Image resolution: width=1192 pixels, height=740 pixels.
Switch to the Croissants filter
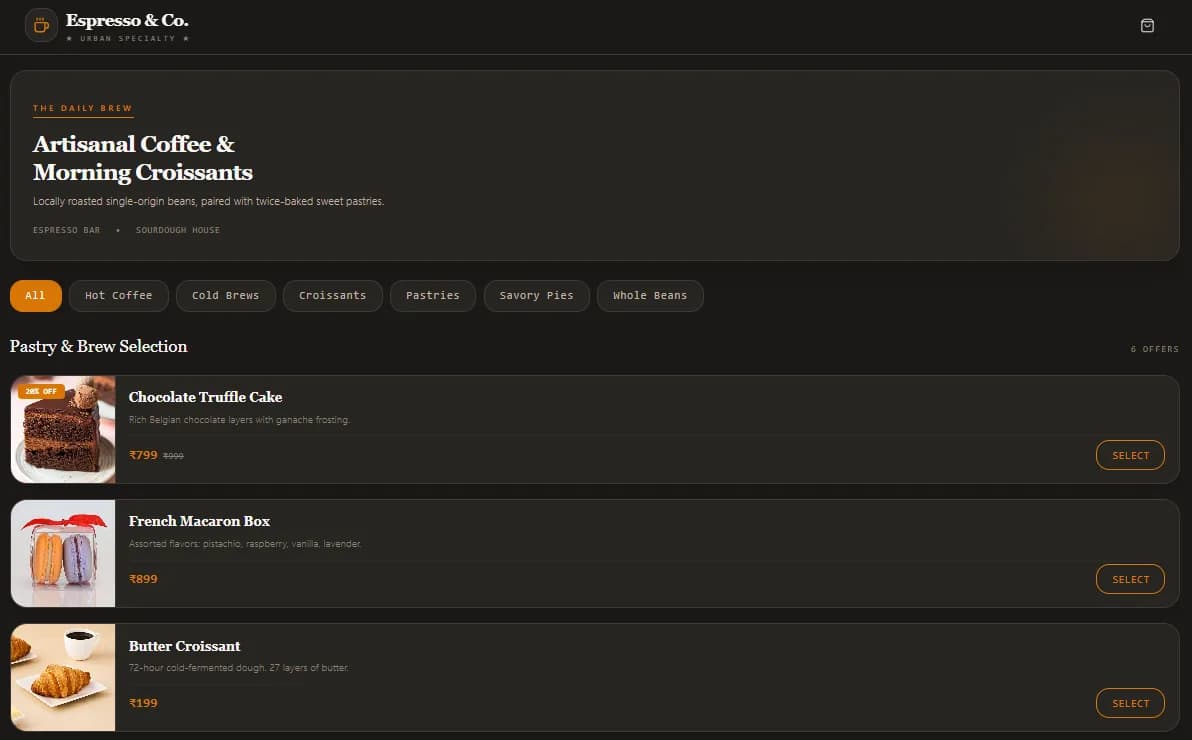(x=333, y=296)
